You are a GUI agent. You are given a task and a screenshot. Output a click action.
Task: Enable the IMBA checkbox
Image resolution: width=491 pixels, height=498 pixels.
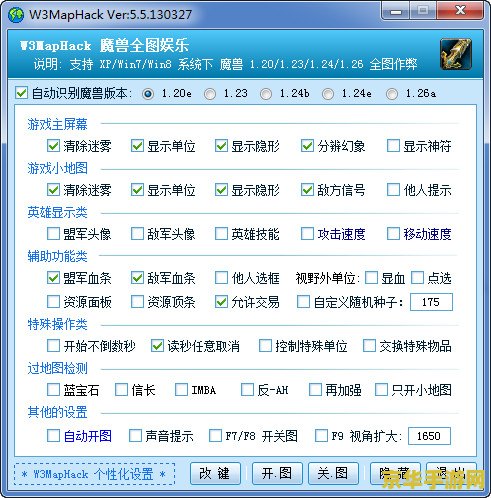coord(181,390)
